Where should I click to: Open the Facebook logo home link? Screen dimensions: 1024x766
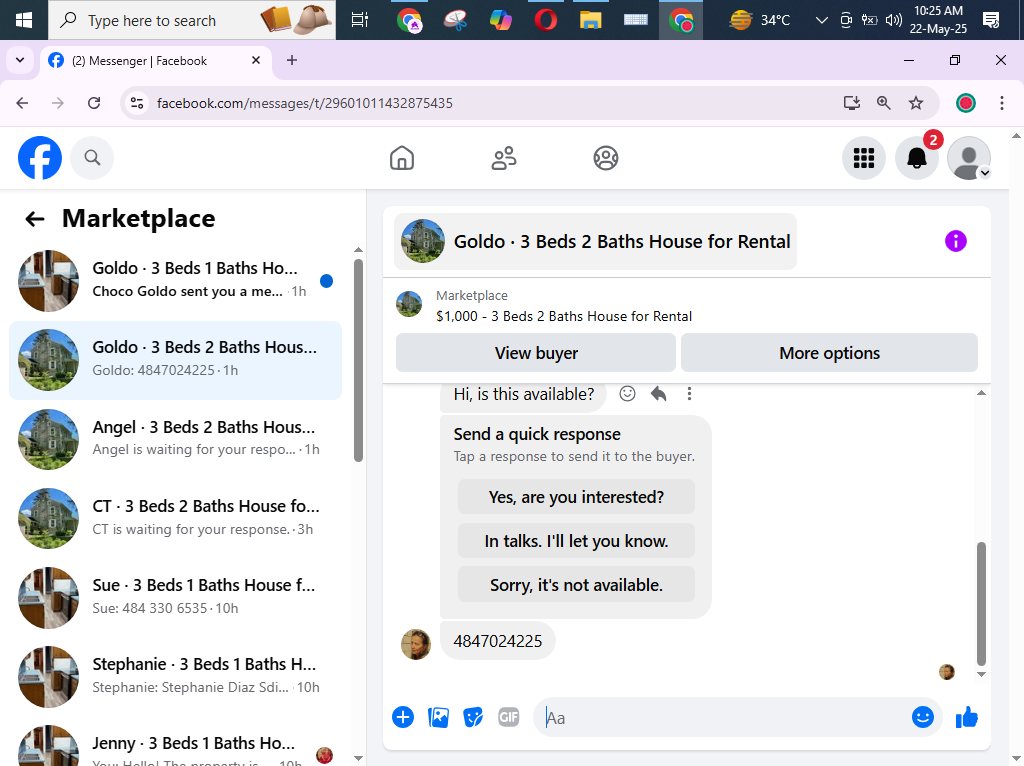pos(40,158)
